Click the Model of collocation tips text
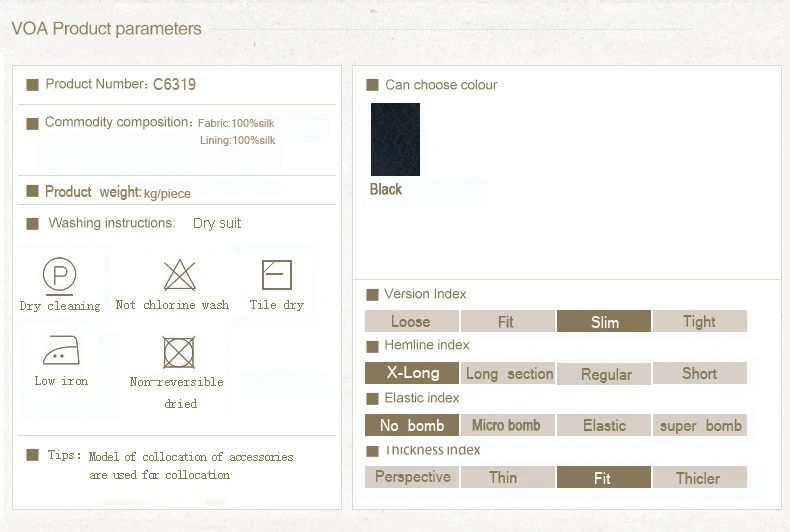This screenshot has height=532, width=790. point(191,466)
